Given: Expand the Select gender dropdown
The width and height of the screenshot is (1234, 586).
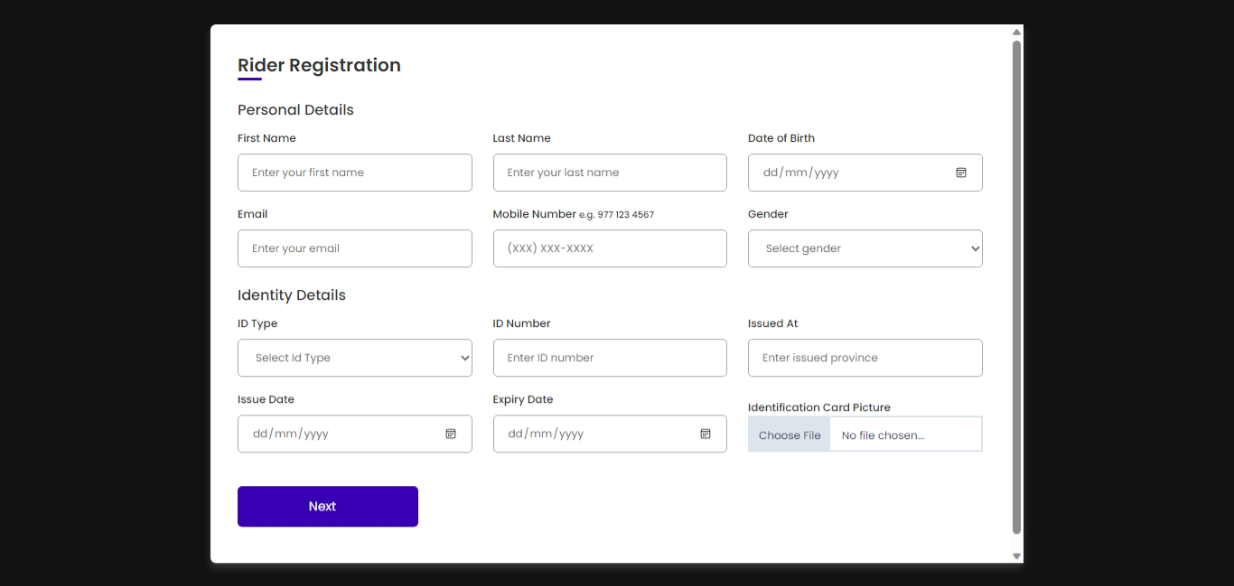Looking at the screenshot, I should point(865,249).
